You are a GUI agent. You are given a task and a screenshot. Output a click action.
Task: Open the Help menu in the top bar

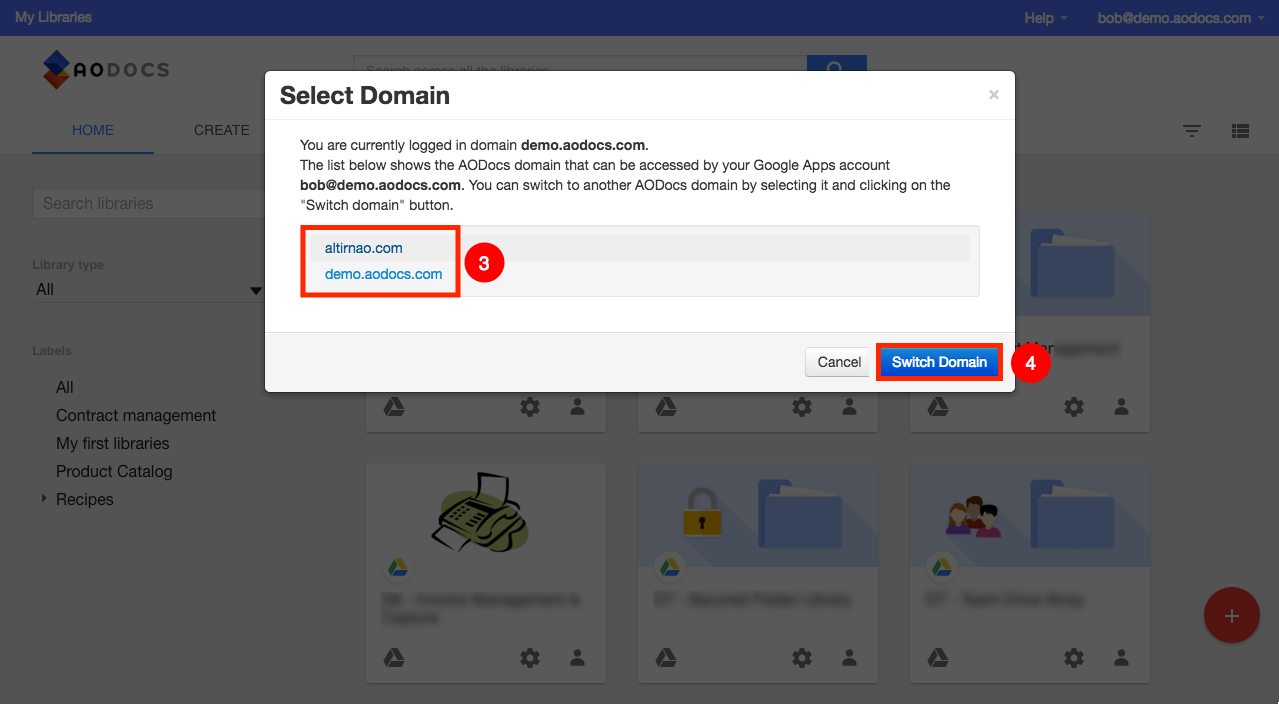(x=1046, y=18)
